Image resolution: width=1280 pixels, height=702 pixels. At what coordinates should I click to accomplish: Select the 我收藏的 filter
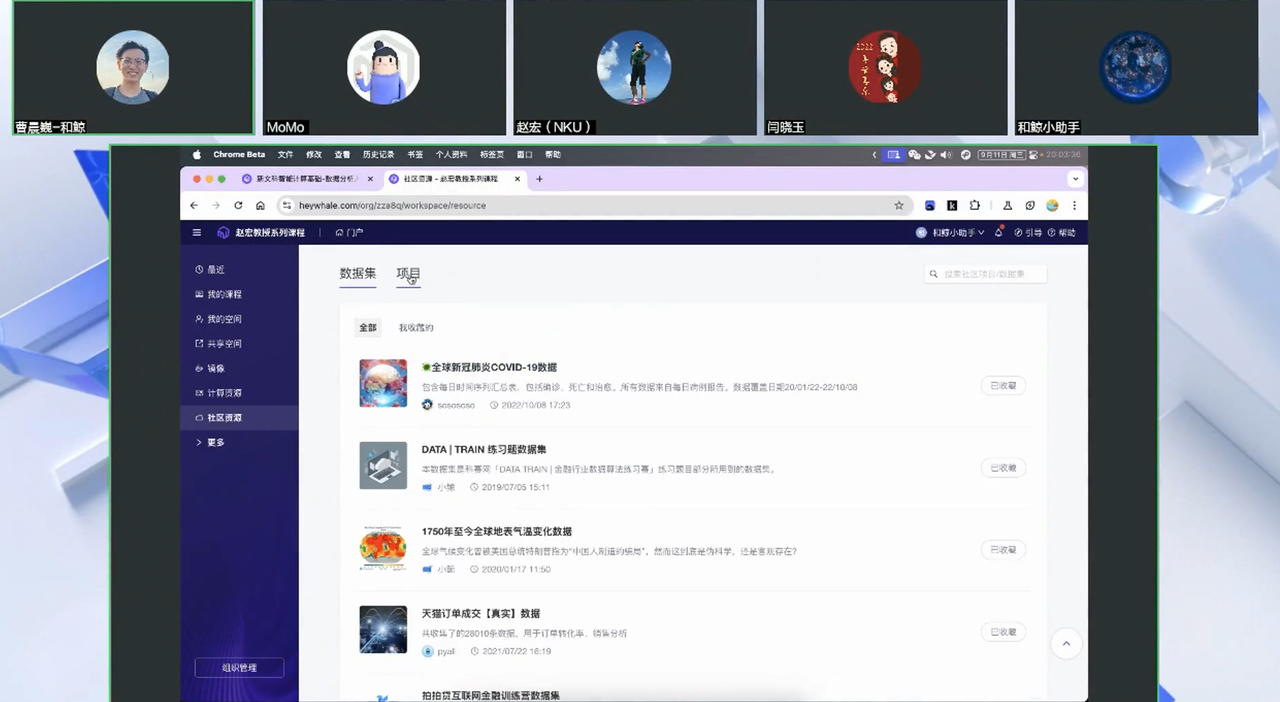point(416,328)
